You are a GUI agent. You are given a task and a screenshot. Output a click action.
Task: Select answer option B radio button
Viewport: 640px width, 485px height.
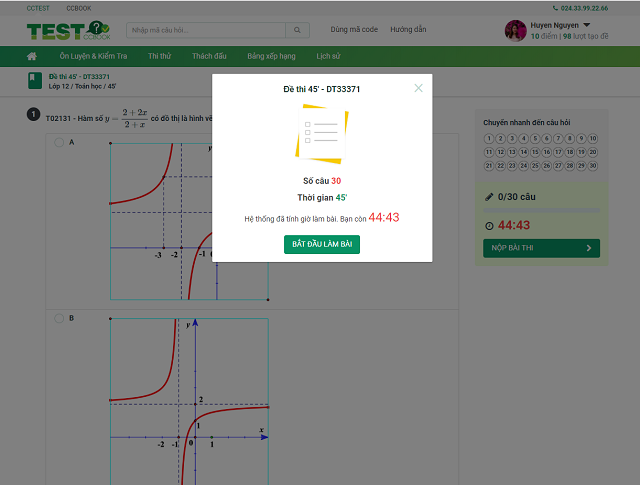coord(59,318)
